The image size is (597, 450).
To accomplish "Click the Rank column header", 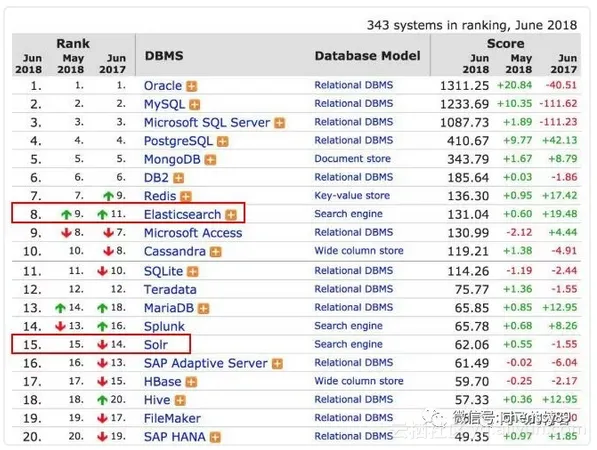I will click(x=73, y=43).
